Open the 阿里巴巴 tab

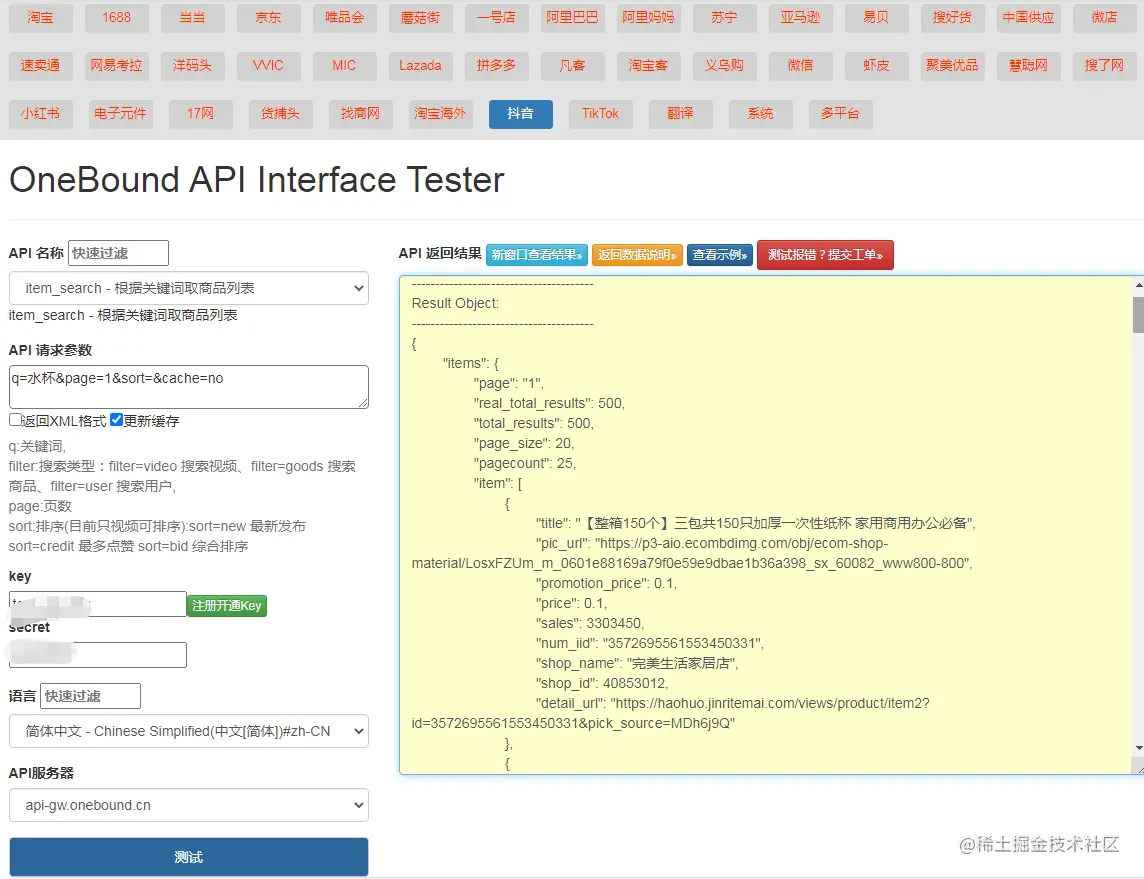572,18
